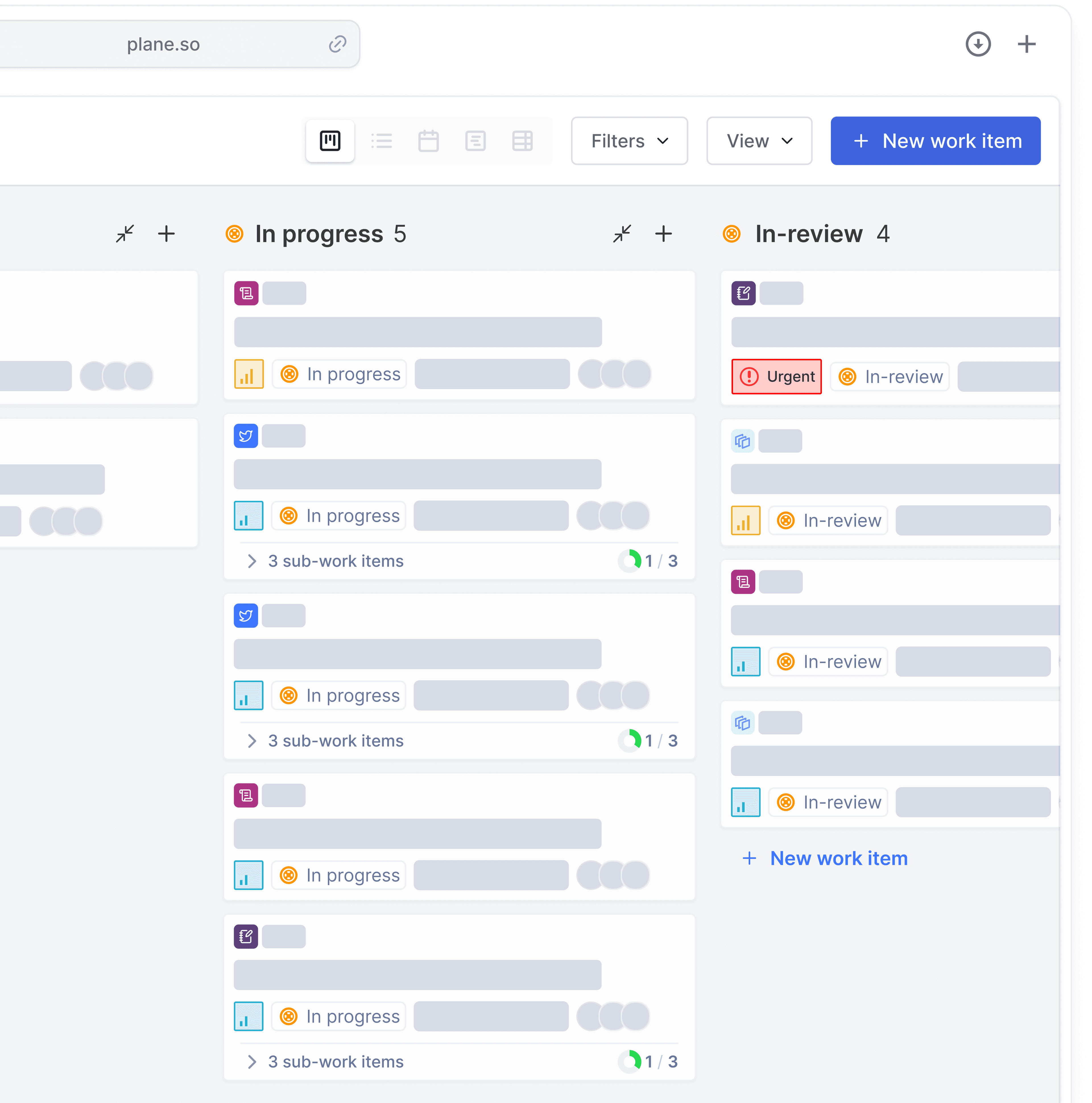
Task: Click an In-review status badge on a card
Action: [828, 520]
